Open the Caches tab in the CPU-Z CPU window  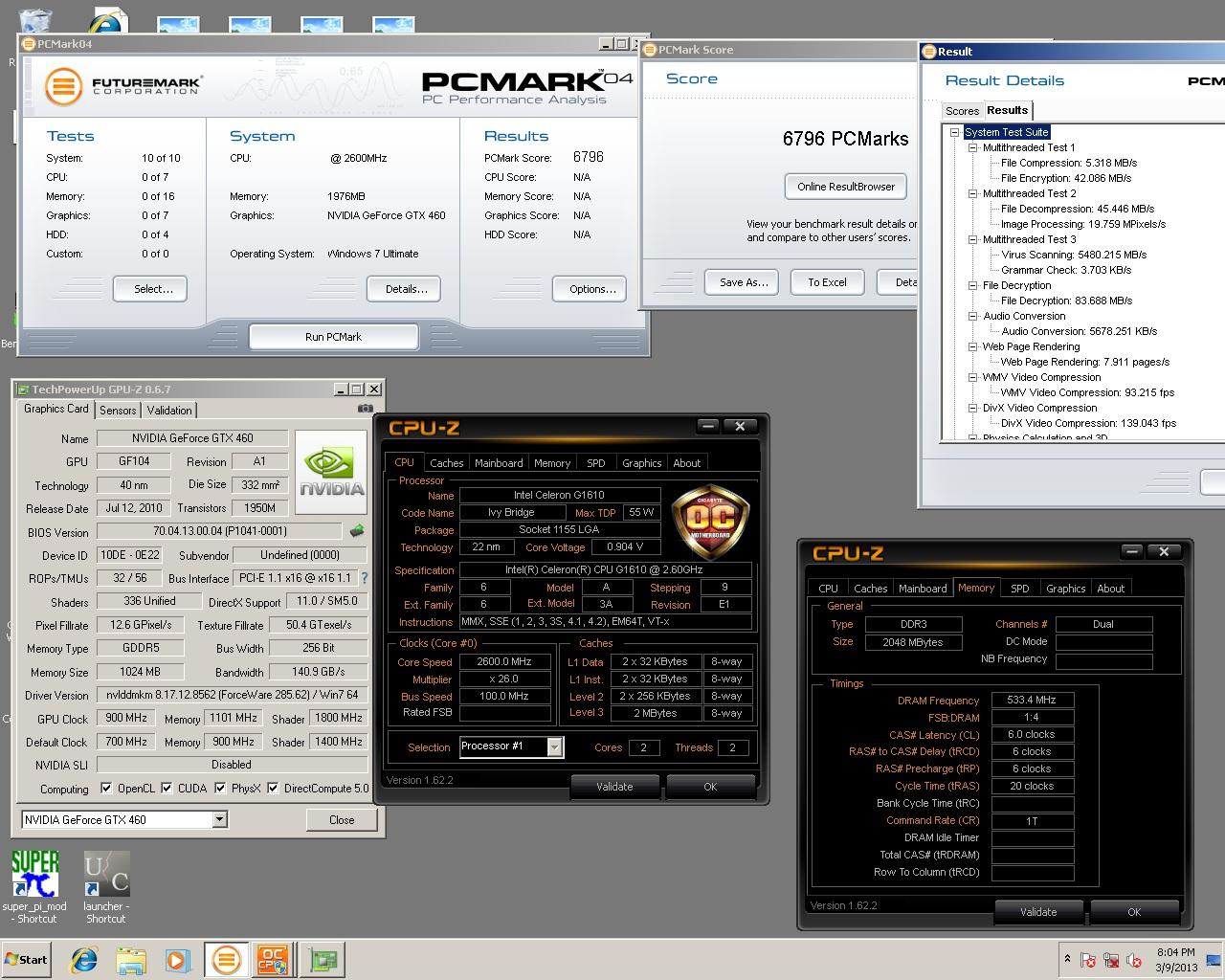pos(446,463)
